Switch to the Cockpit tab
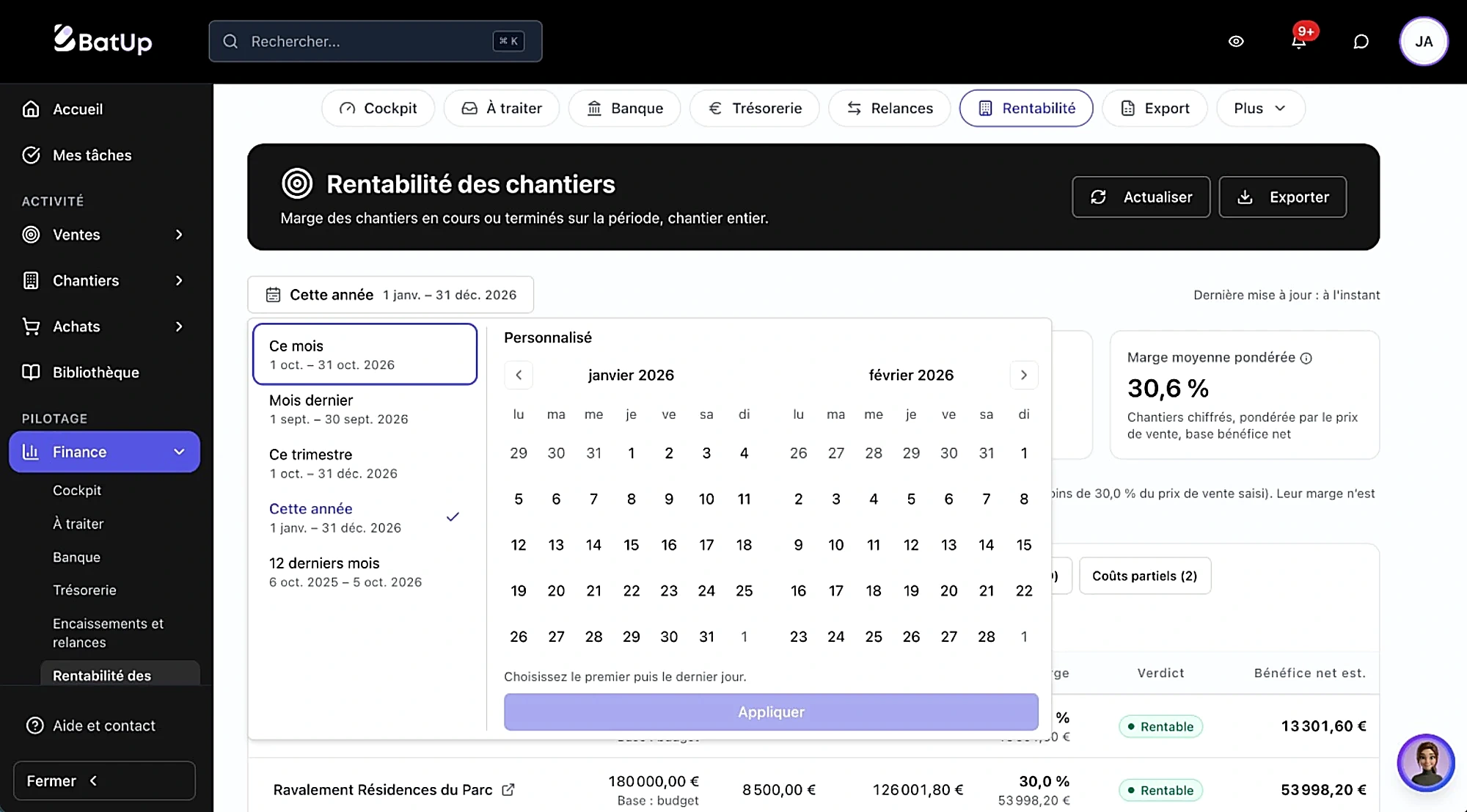This screenshot has width=1467, height=812. point(378,109)
